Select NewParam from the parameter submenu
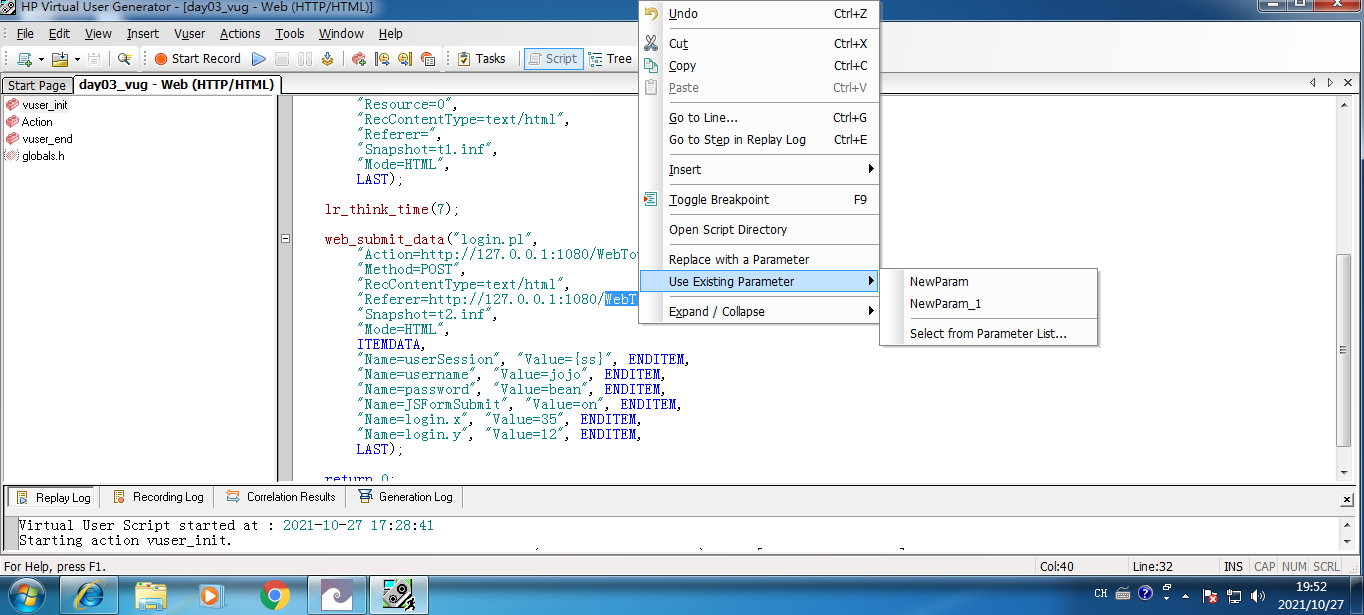 (x=988, y=282)
